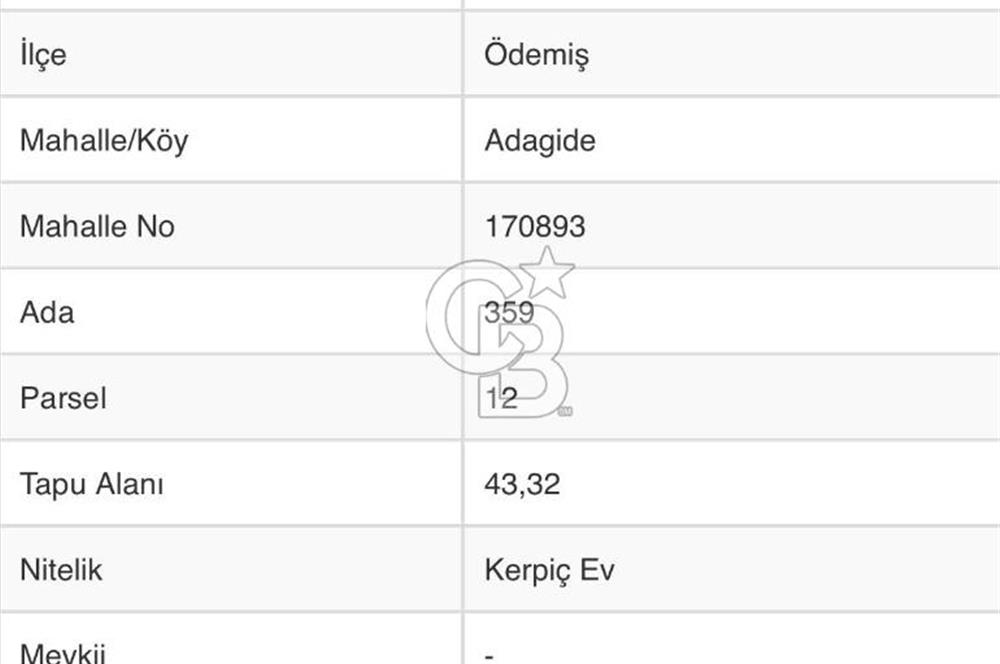Select the Nitelik label cell
This screenshot has width=1000, height=664.
[61, 570]
